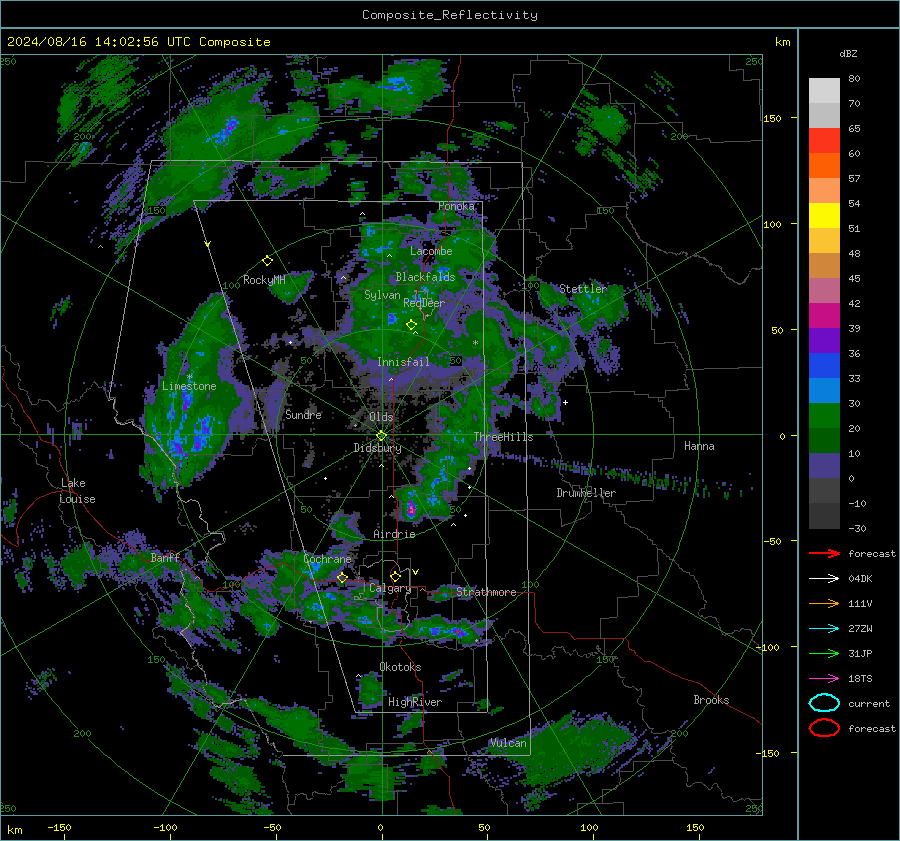Click the Lake Louise label

coord(77,491)
